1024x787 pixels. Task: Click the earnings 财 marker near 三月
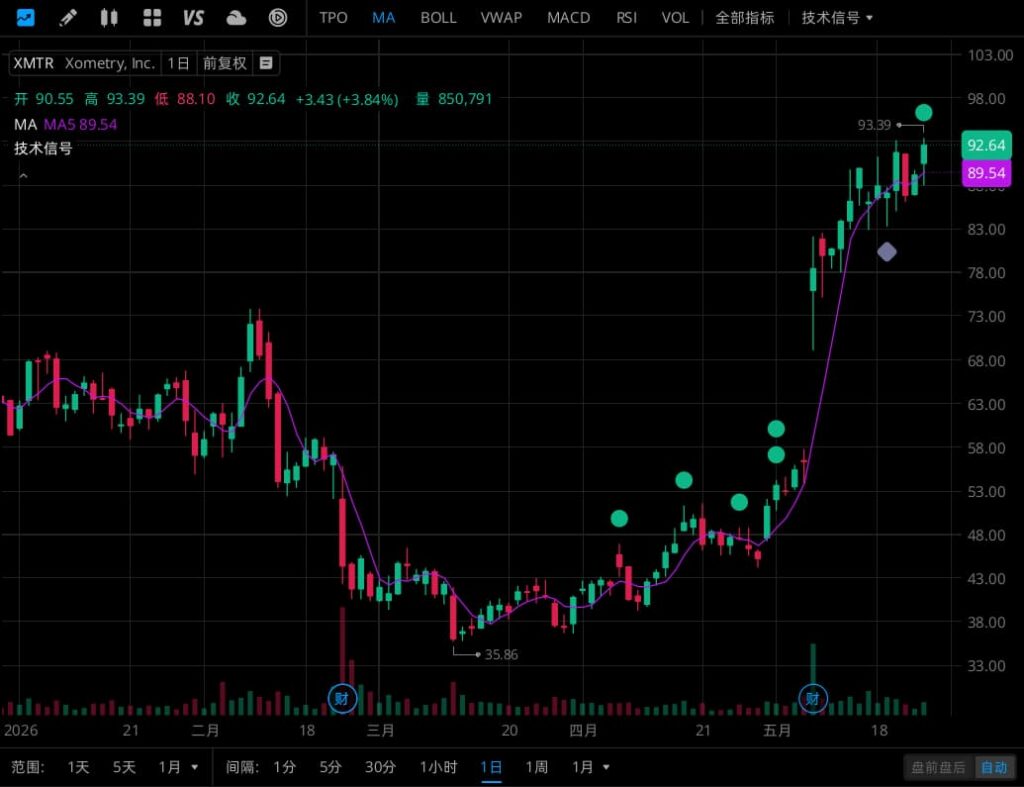342,699
